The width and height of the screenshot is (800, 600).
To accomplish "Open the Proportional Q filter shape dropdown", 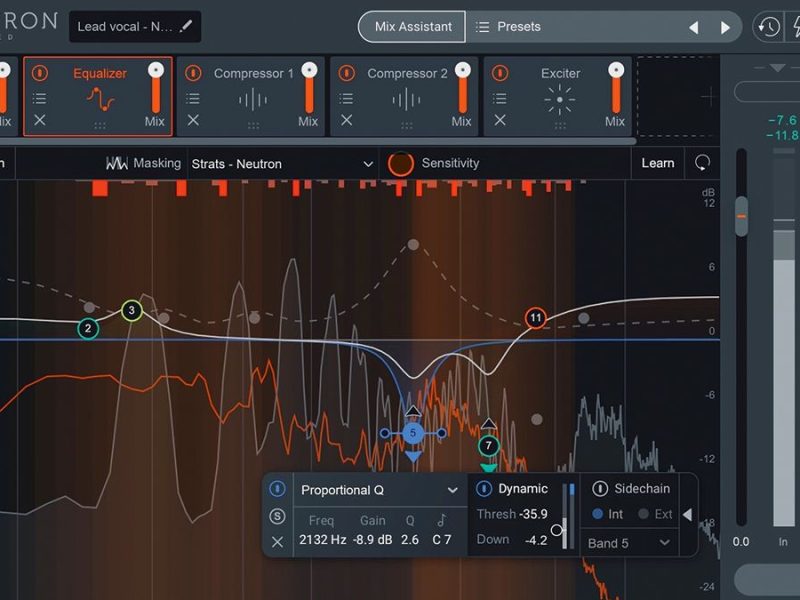I will 380,490.
